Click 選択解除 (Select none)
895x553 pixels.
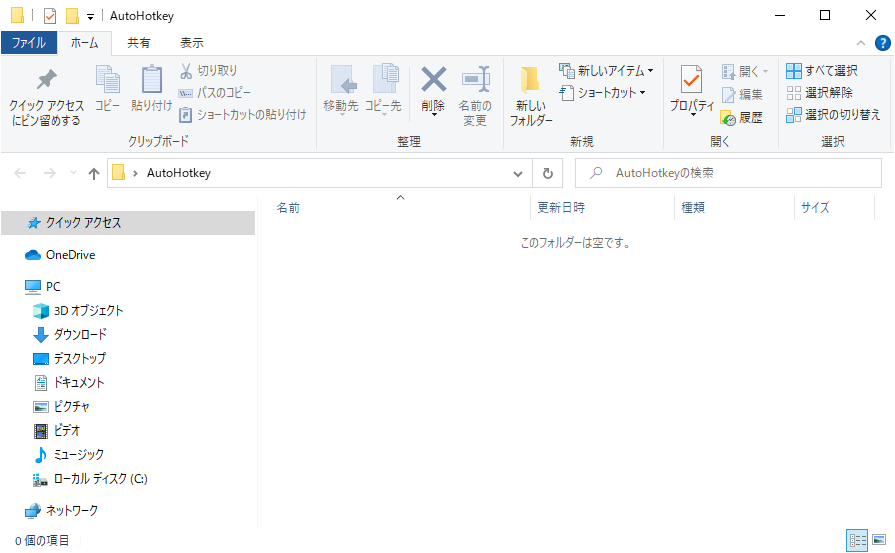[820, 92]
